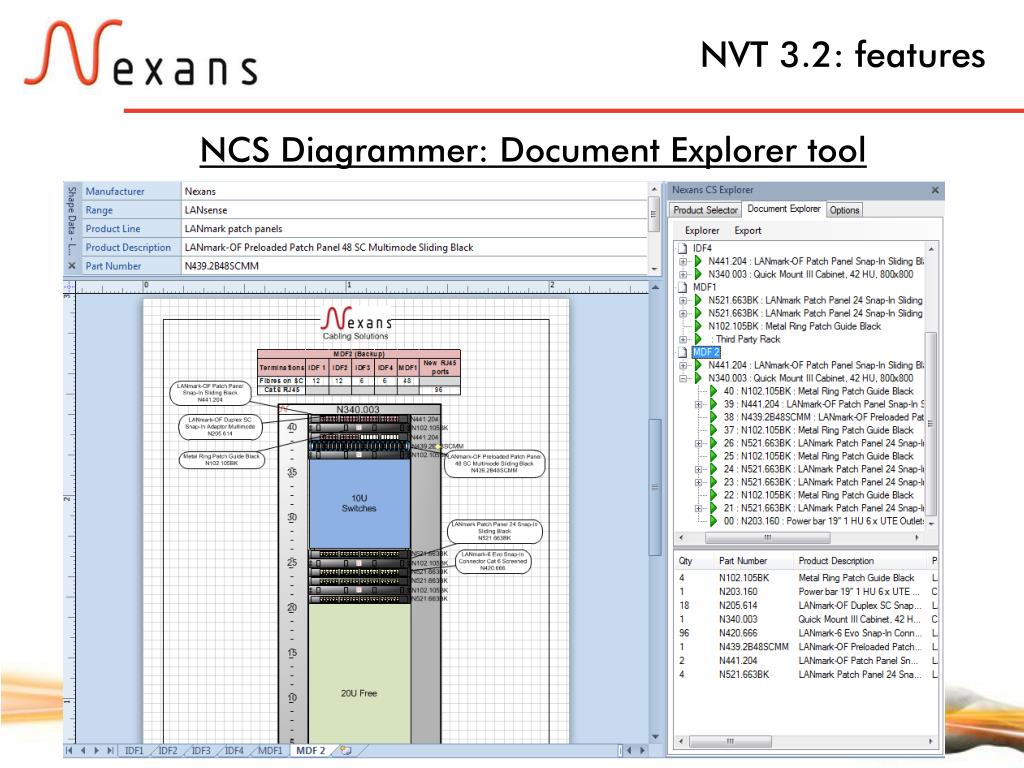The width and height of the screenshot is (1024, 768).
Task: Click the Manufacturer value field Nexans
Action: [414, 191]
